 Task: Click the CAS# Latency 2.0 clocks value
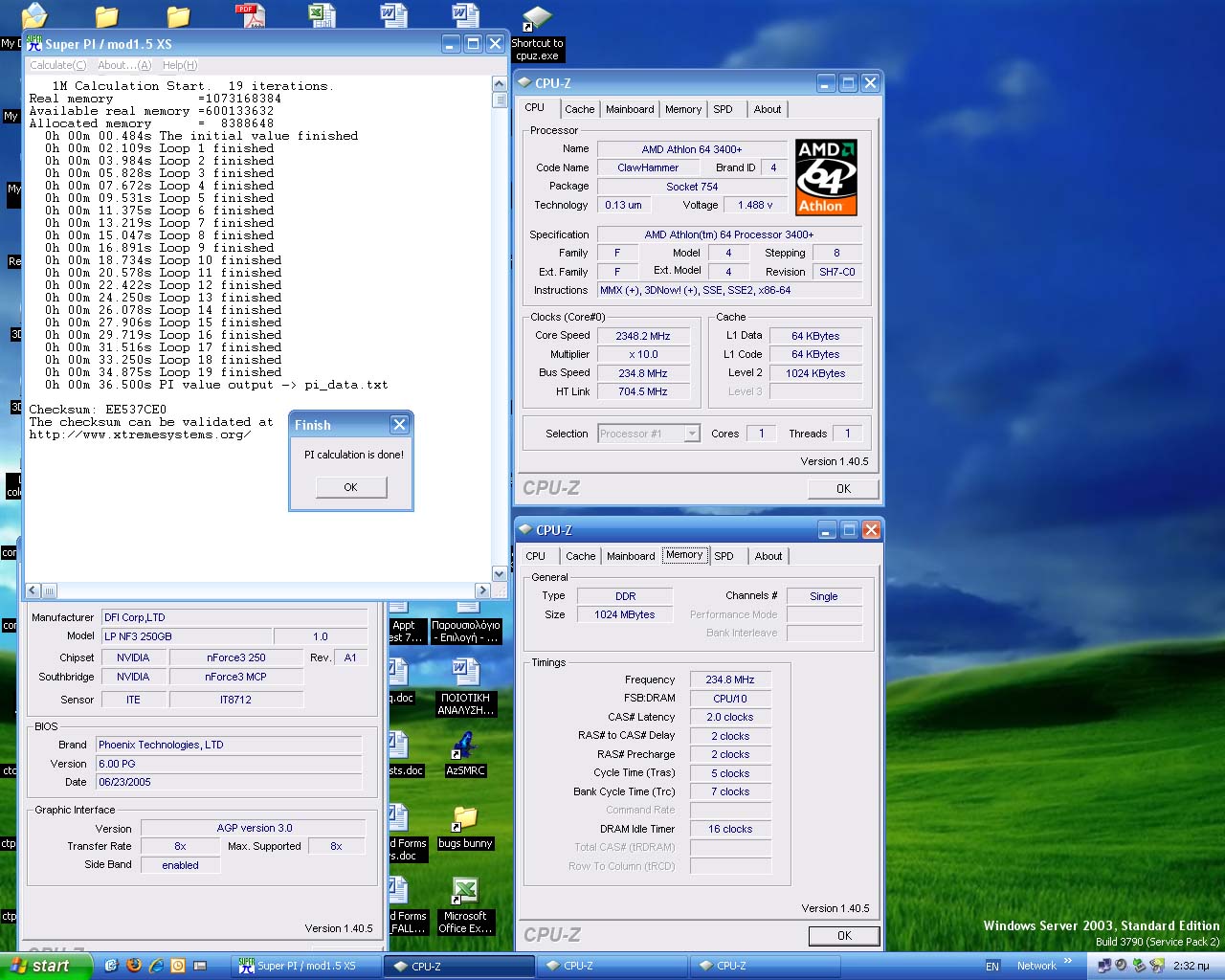730,717
